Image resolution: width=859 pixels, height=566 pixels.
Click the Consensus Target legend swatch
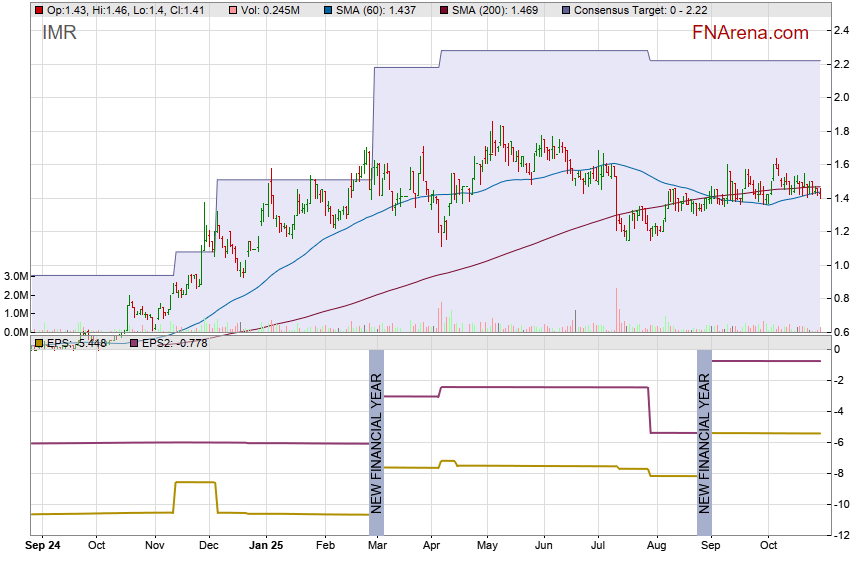pos(566,9)
